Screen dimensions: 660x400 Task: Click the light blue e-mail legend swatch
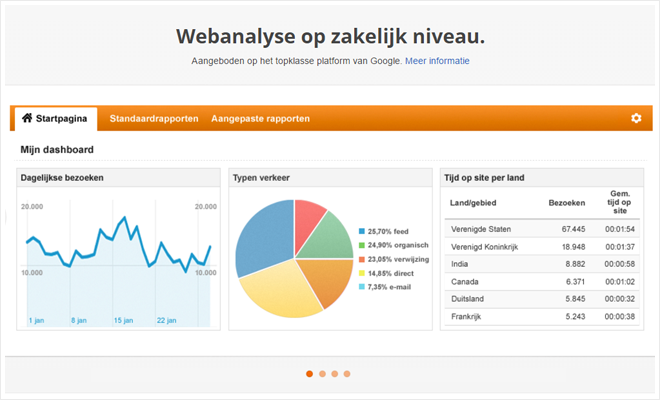pos(362,287)
